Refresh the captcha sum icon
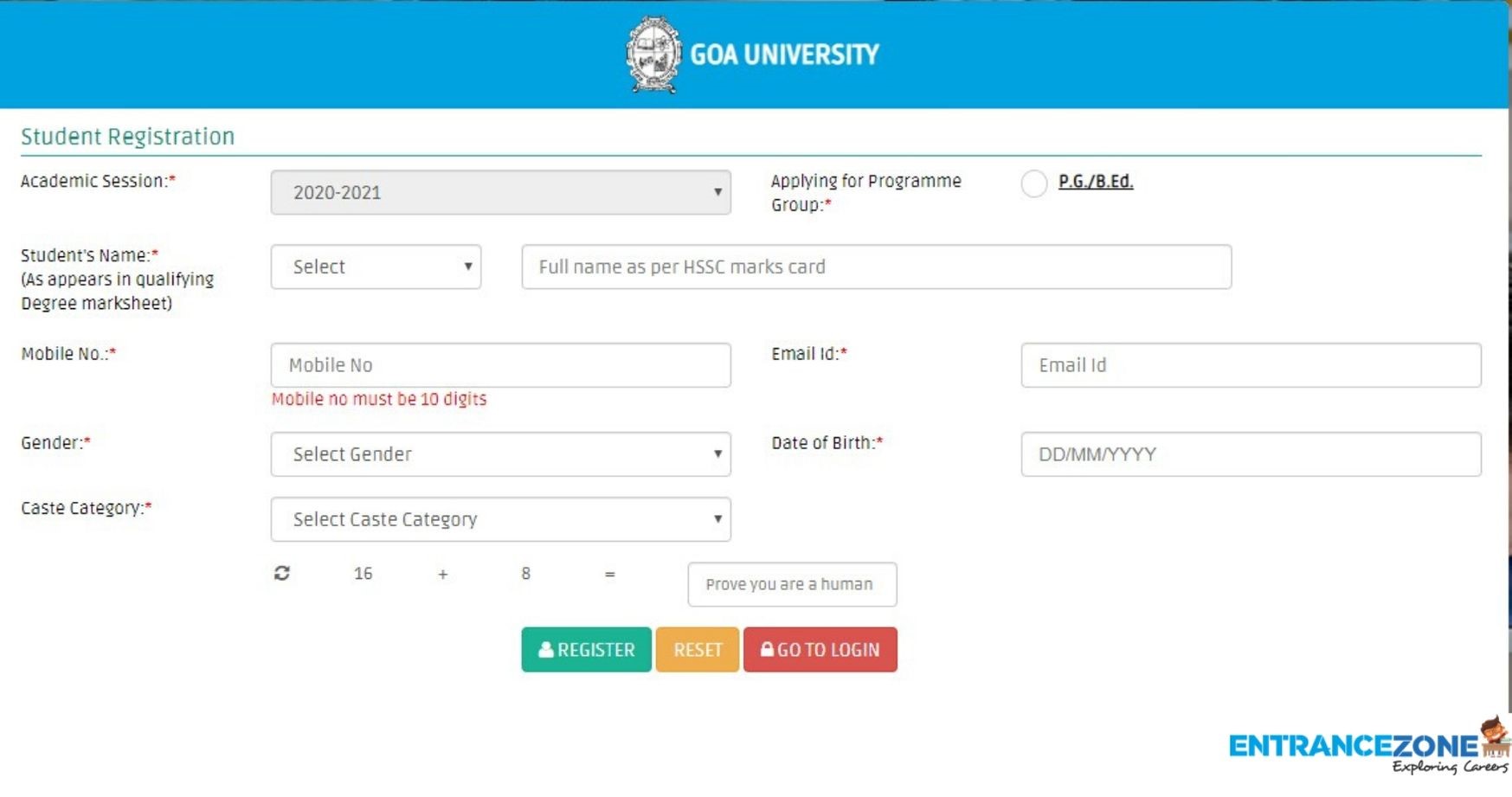 click(x=281, y=573)
